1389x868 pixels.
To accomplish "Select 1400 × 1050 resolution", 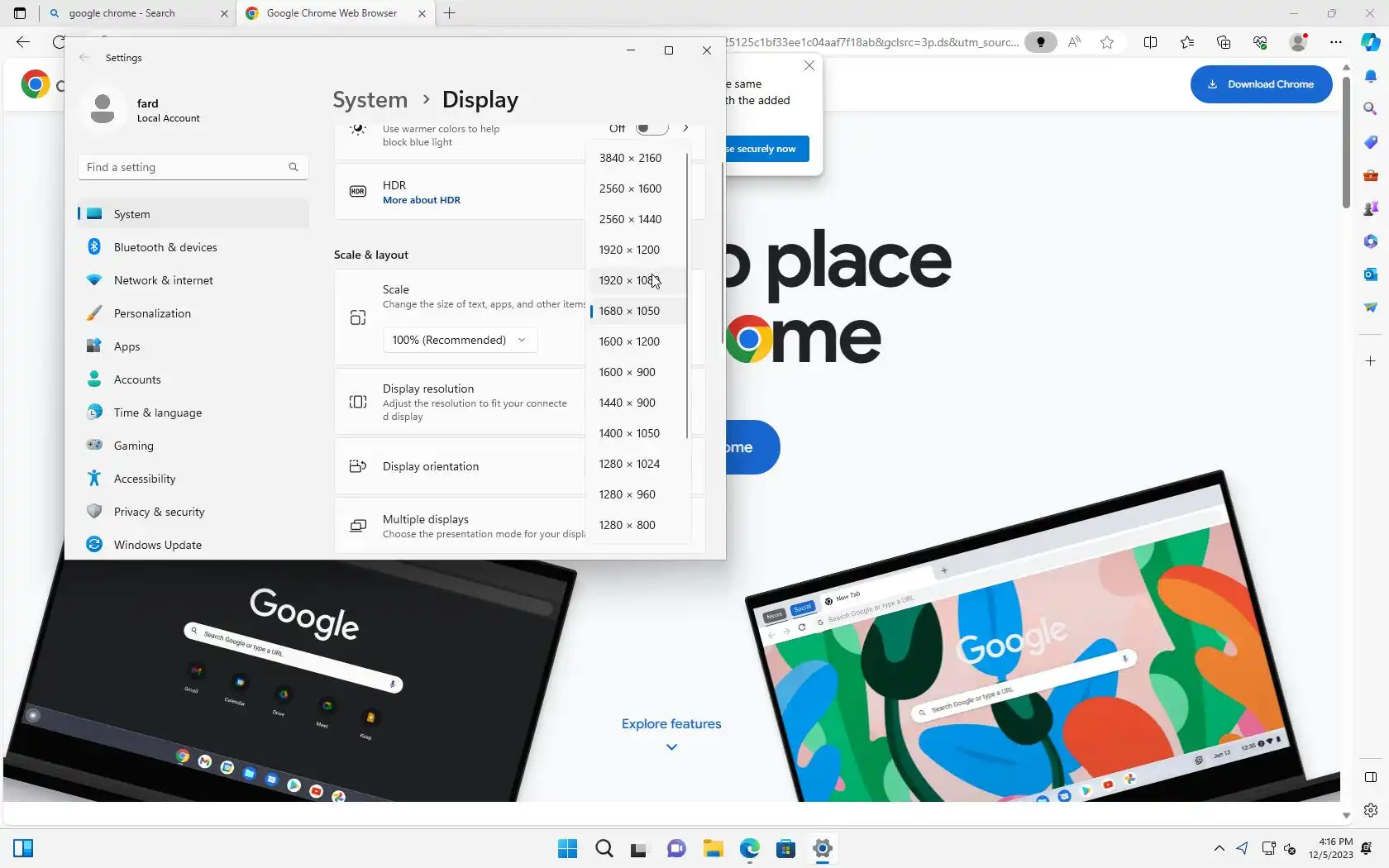I will click(636, 433).
